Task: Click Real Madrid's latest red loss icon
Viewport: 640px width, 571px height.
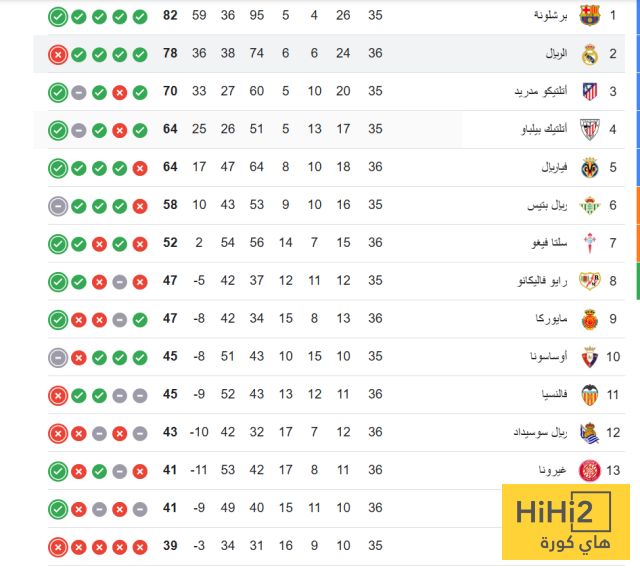Action: click(x=58, y=55)
